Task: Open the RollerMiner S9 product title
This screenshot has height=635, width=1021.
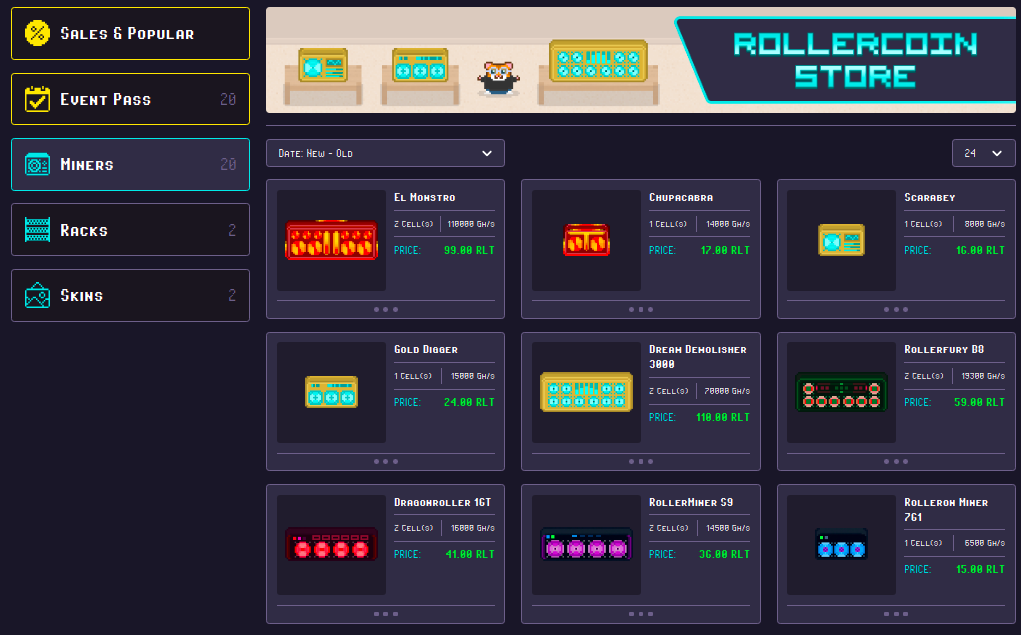Action: 691,502
